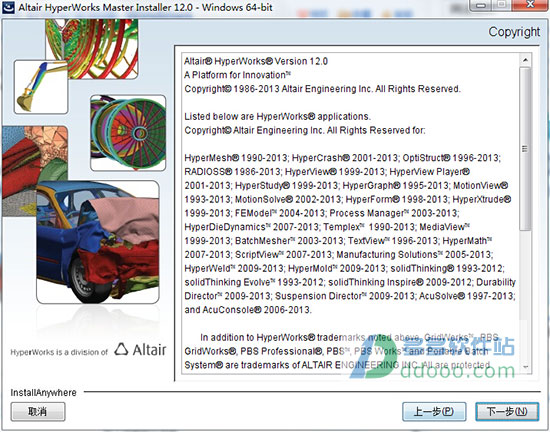The image size is (550, 432).
Task: Click the scrollbar down arrow in copyright text
Action: pyautogui.click(x=525, y=367)
